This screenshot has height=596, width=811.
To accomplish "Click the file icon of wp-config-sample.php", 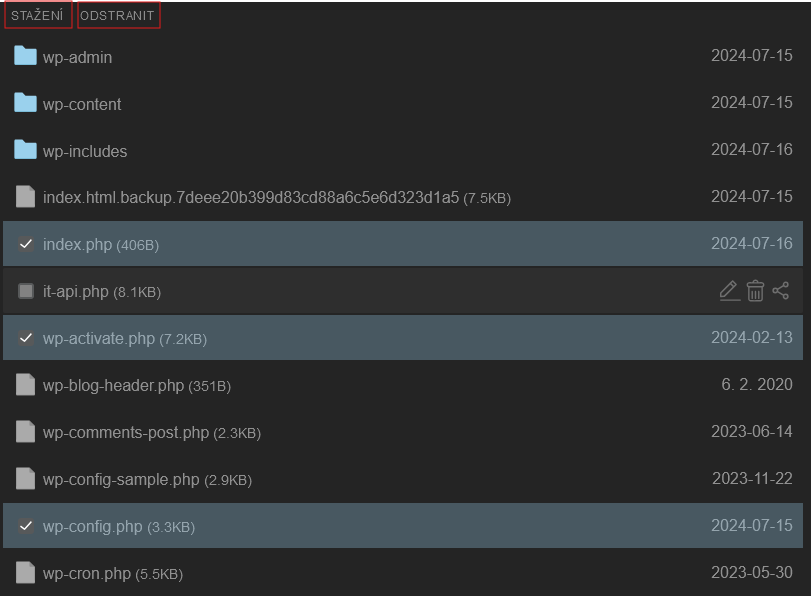I will pyautogui.click(x=25, y=479).
